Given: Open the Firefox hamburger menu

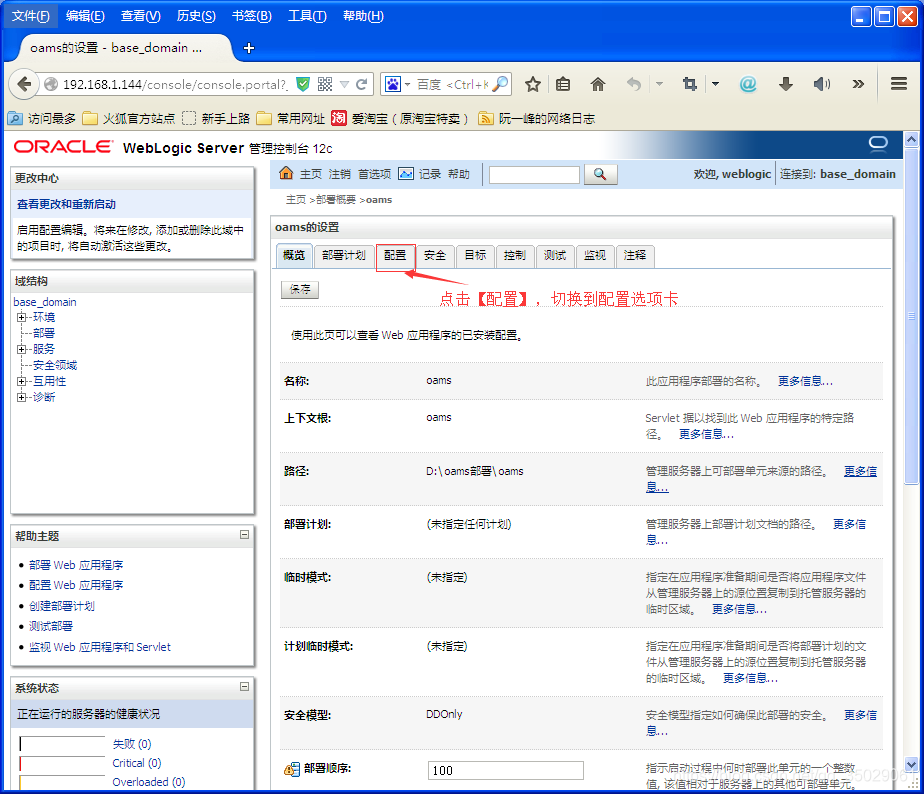Looking at the screenshot, I should pos(899,84).
